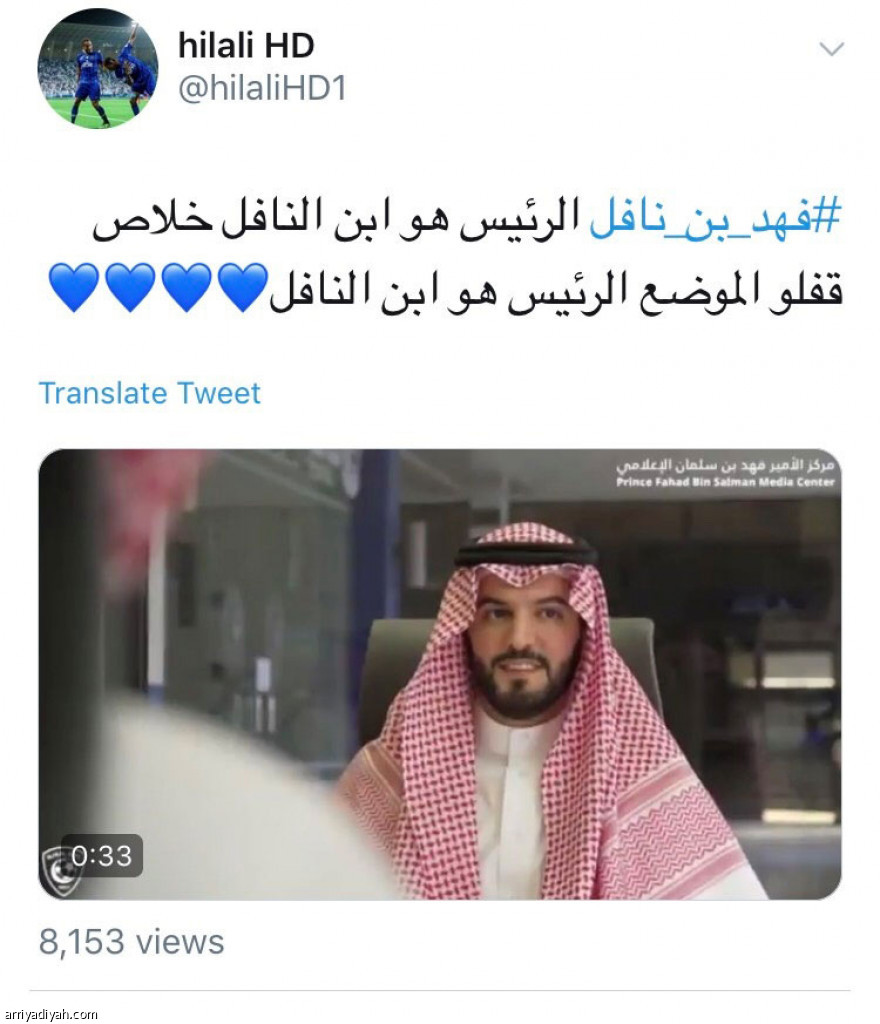880x1024 pixels.
Task: Play the embedded video of the man
Action: coord(440,674)
